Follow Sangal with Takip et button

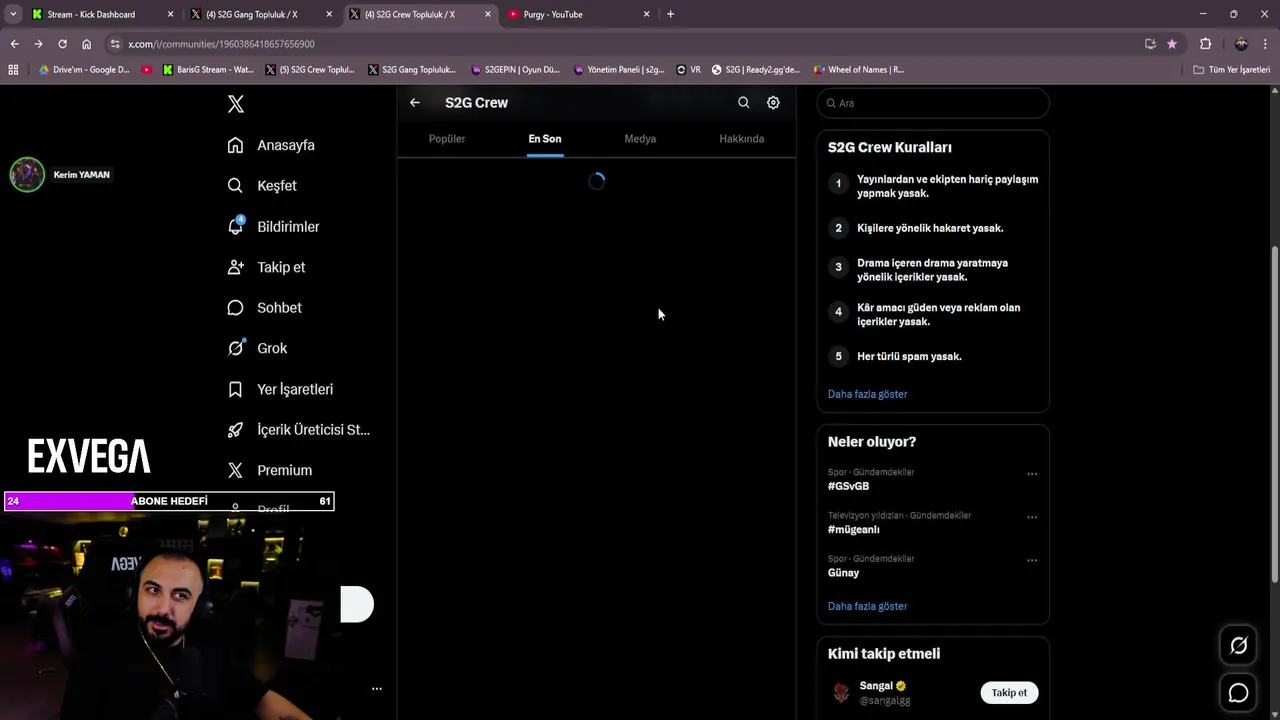pos(1009,692)
